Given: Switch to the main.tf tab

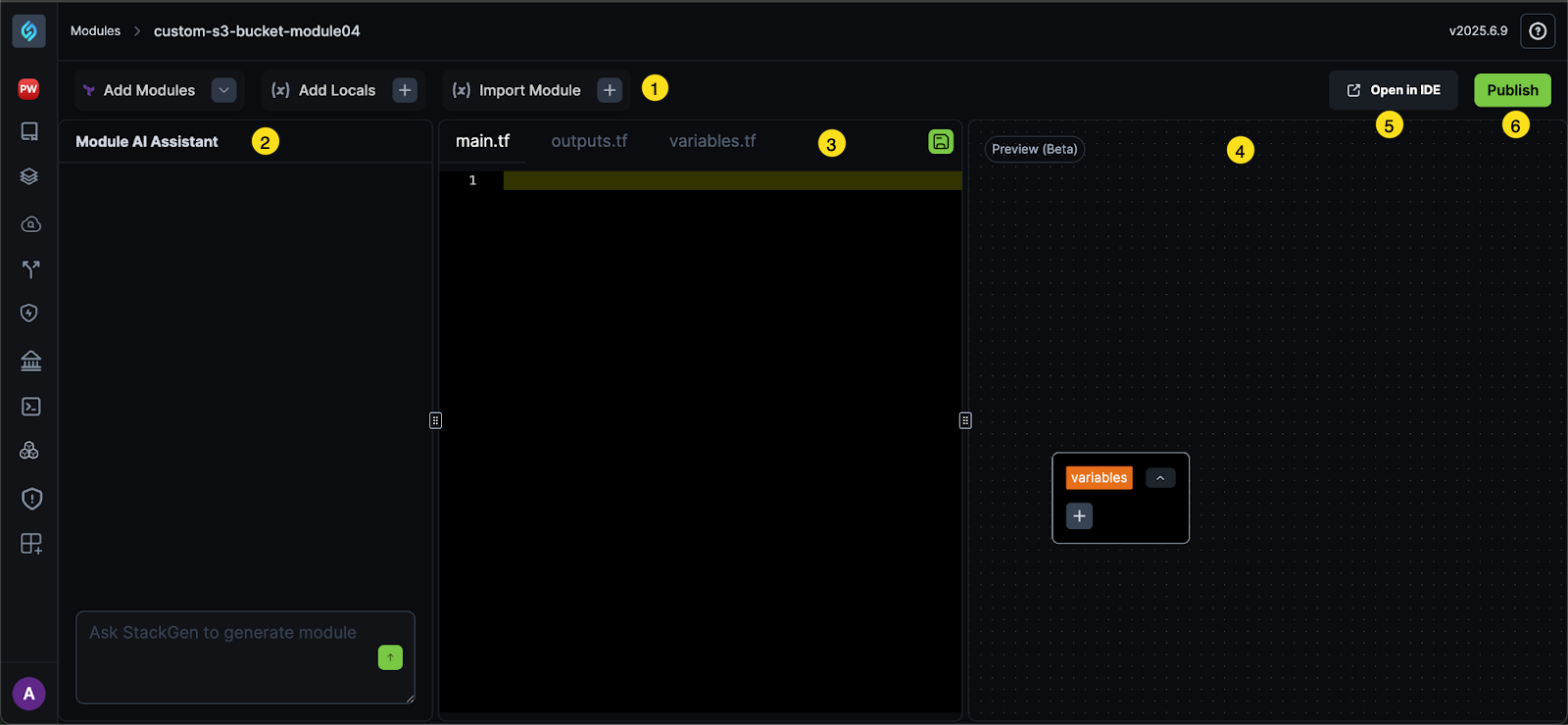Looking at the screenshot, I should (482, 141).
